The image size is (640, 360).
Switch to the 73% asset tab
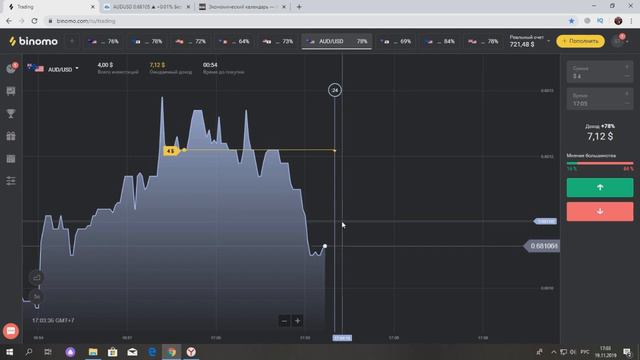[x=278, y=42]
